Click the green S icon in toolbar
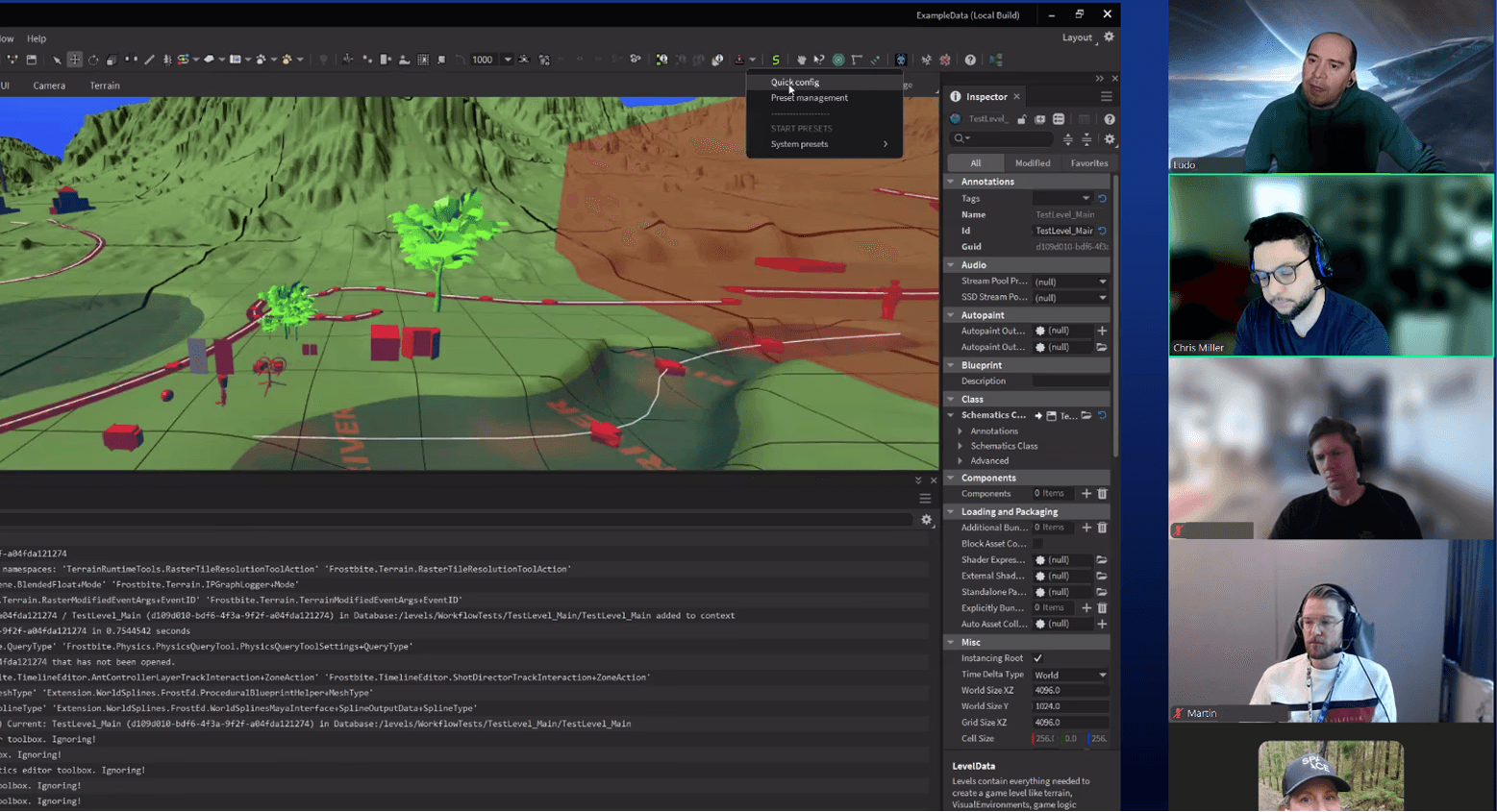1497x812 pixels. [776, 60]
